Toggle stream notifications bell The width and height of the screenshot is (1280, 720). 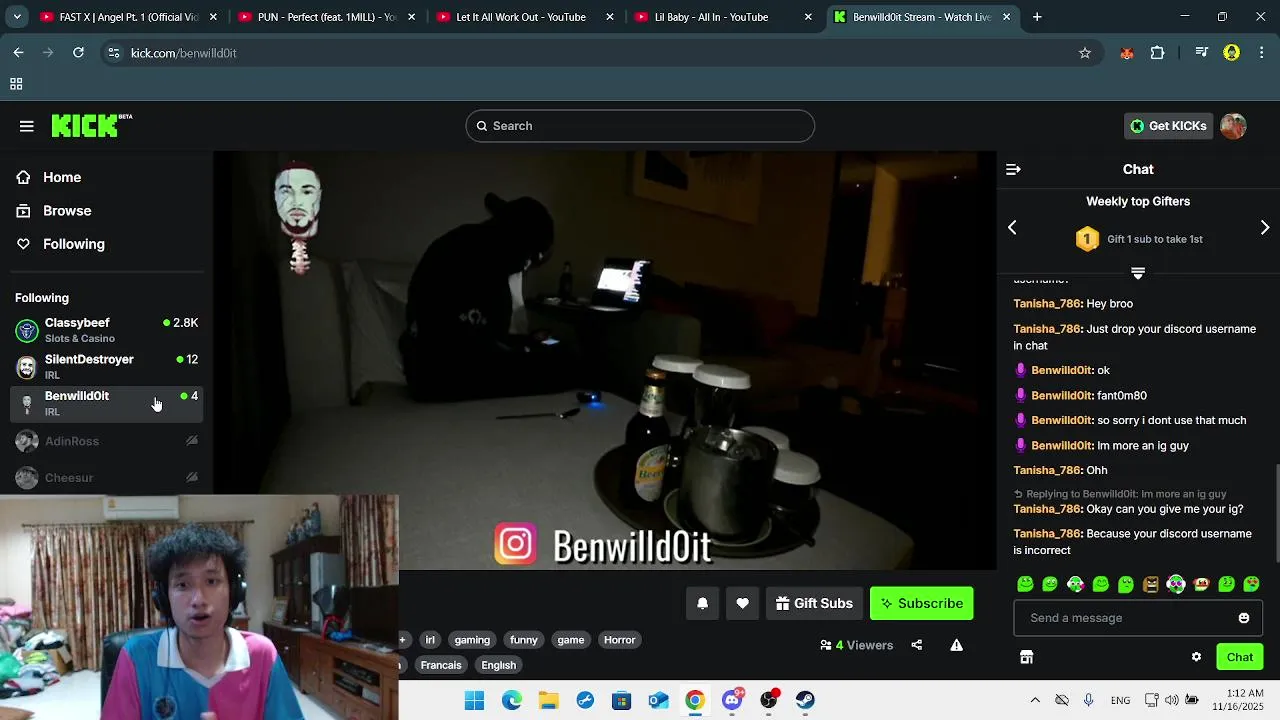coord(702,603)
